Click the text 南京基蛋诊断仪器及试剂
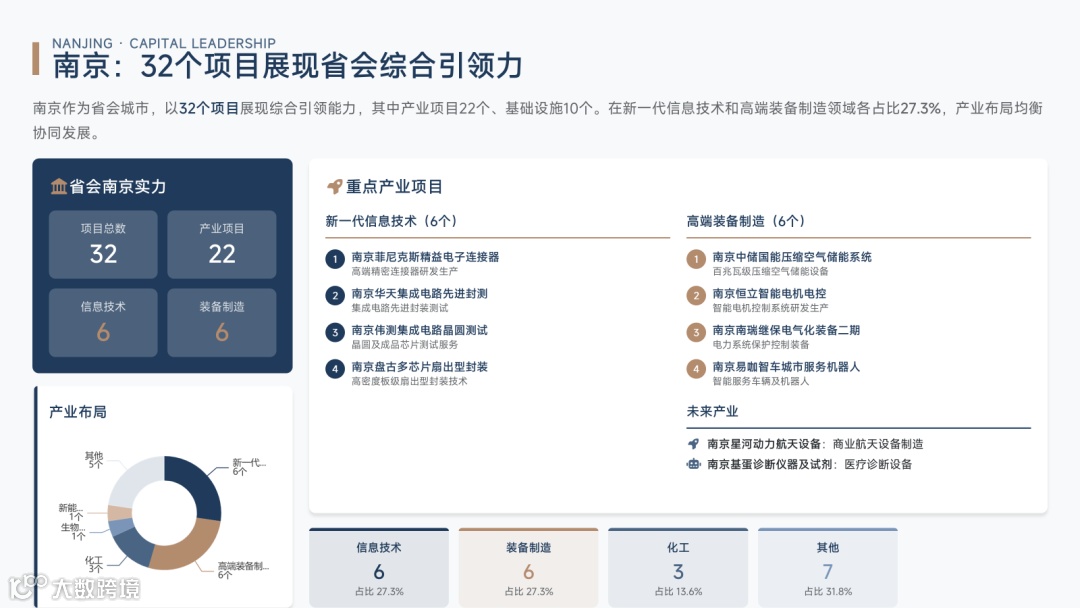Viewport: 1080px width, 608px height. click(x=770, y=464)
